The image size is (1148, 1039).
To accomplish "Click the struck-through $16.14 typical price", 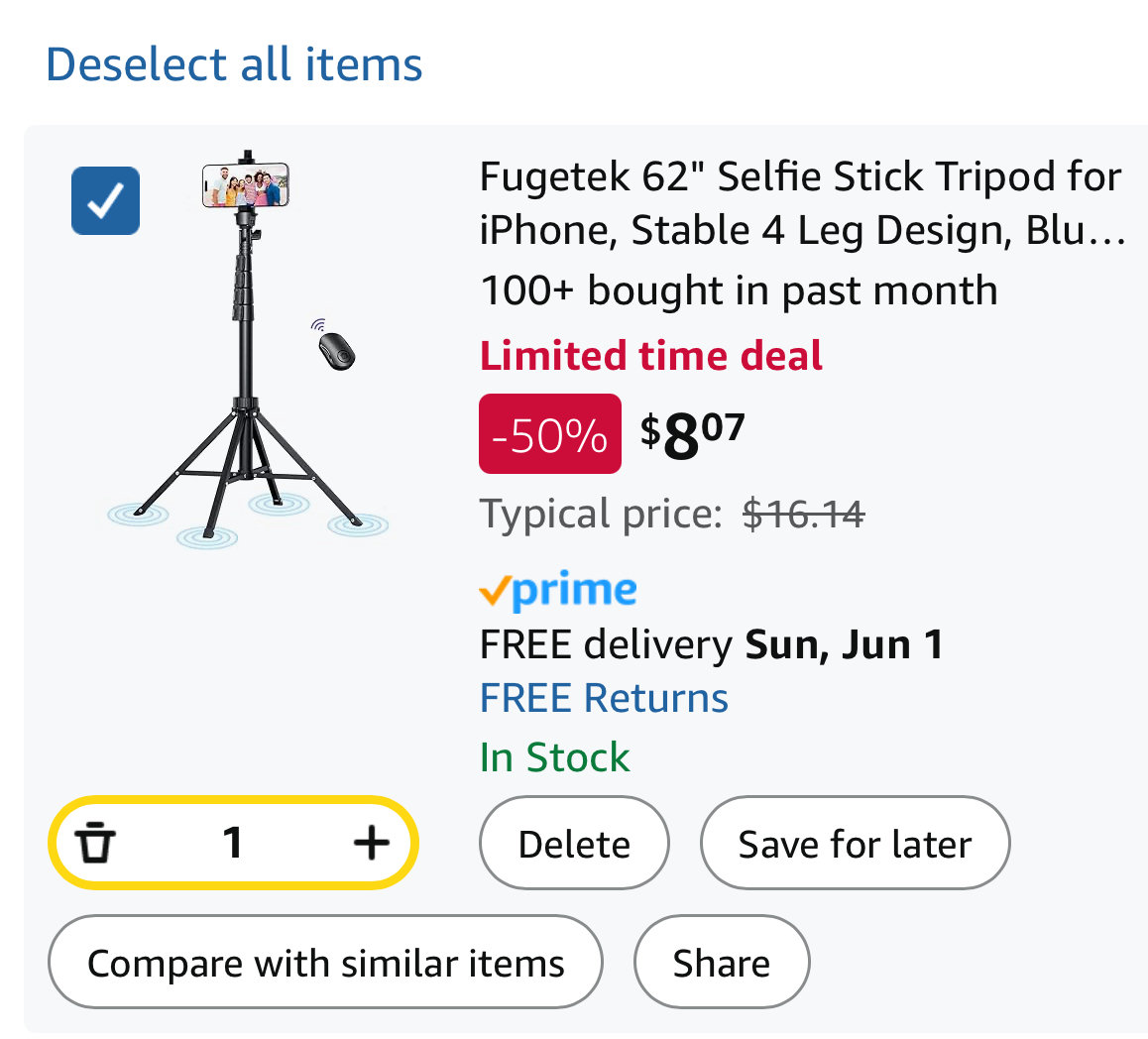I will tap(803, 515).
